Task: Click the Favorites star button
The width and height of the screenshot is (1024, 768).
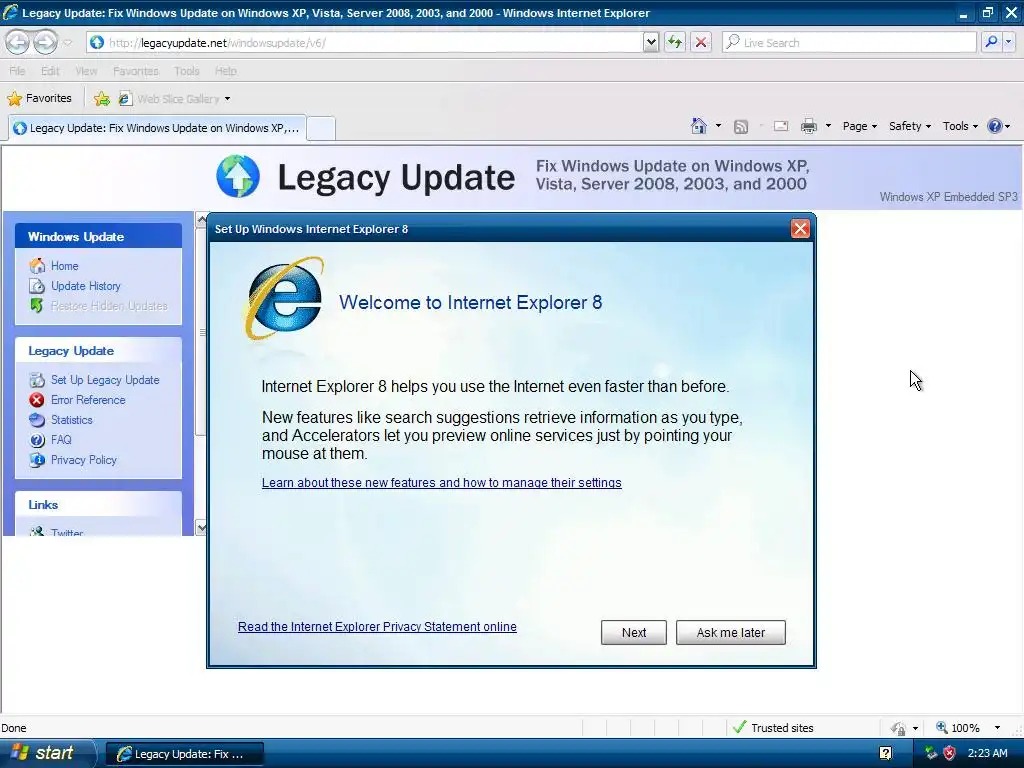Action: click(39, 99)
